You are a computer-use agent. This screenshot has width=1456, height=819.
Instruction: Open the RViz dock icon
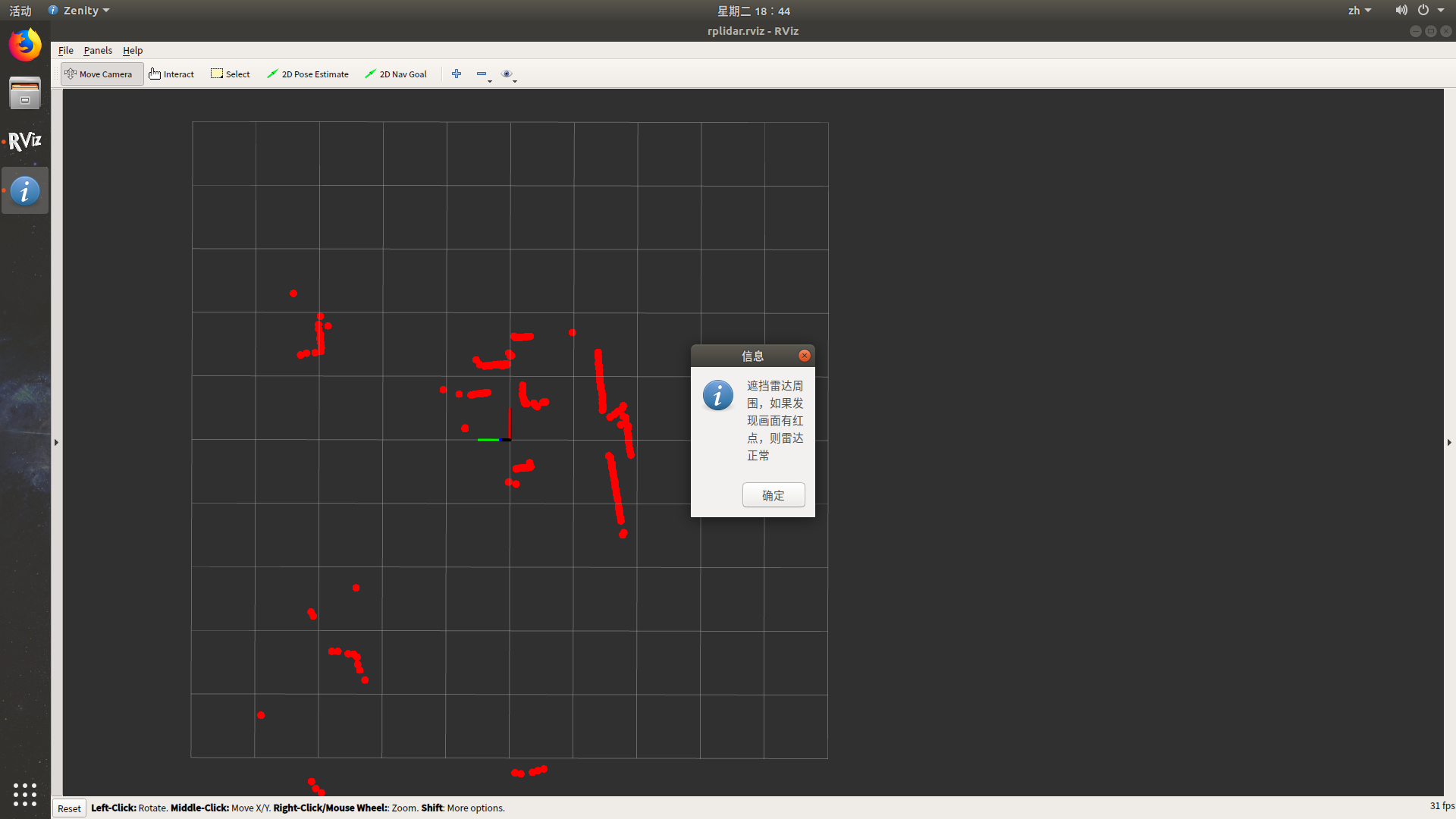click(x=25, y=141)
